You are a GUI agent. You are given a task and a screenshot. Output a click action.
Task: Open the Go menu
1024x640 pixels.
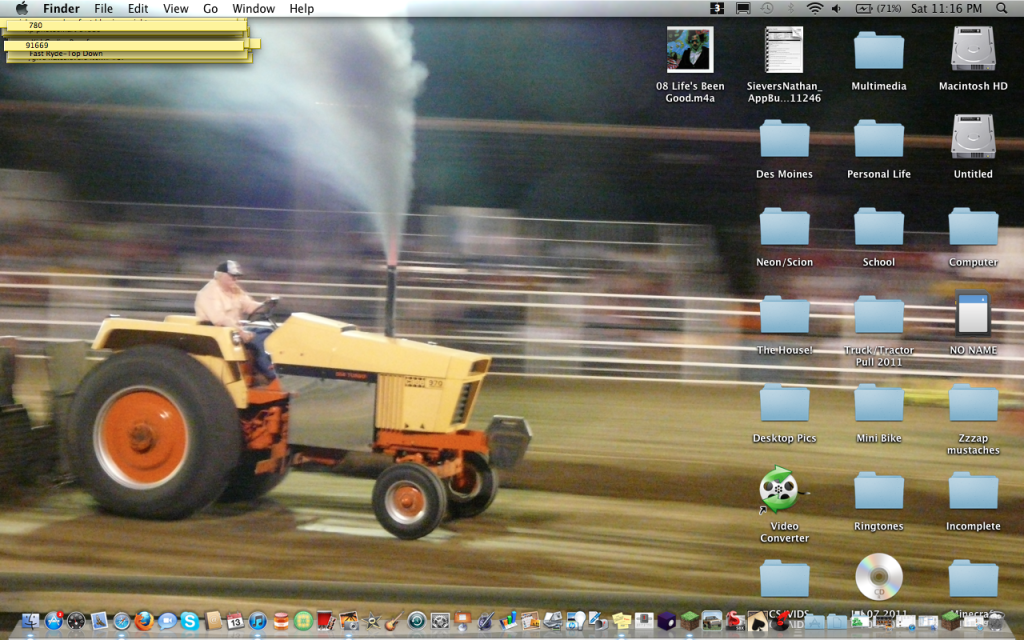coord(210,8)
